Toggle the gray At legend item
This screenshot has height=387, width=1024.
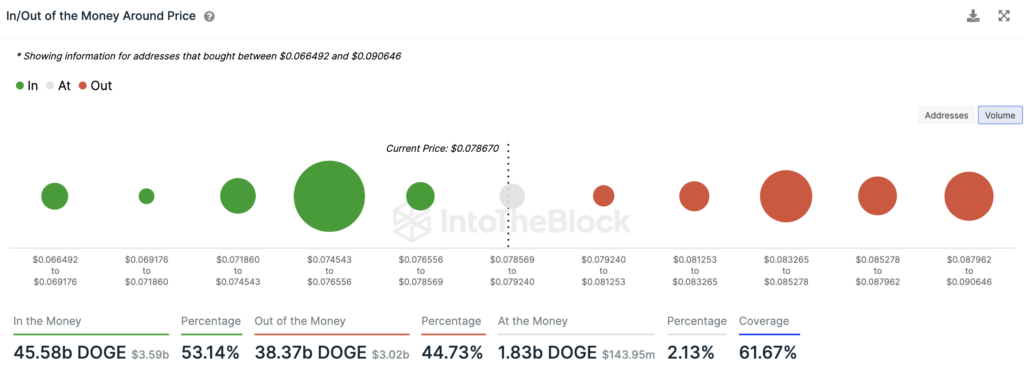pos(57,85)
